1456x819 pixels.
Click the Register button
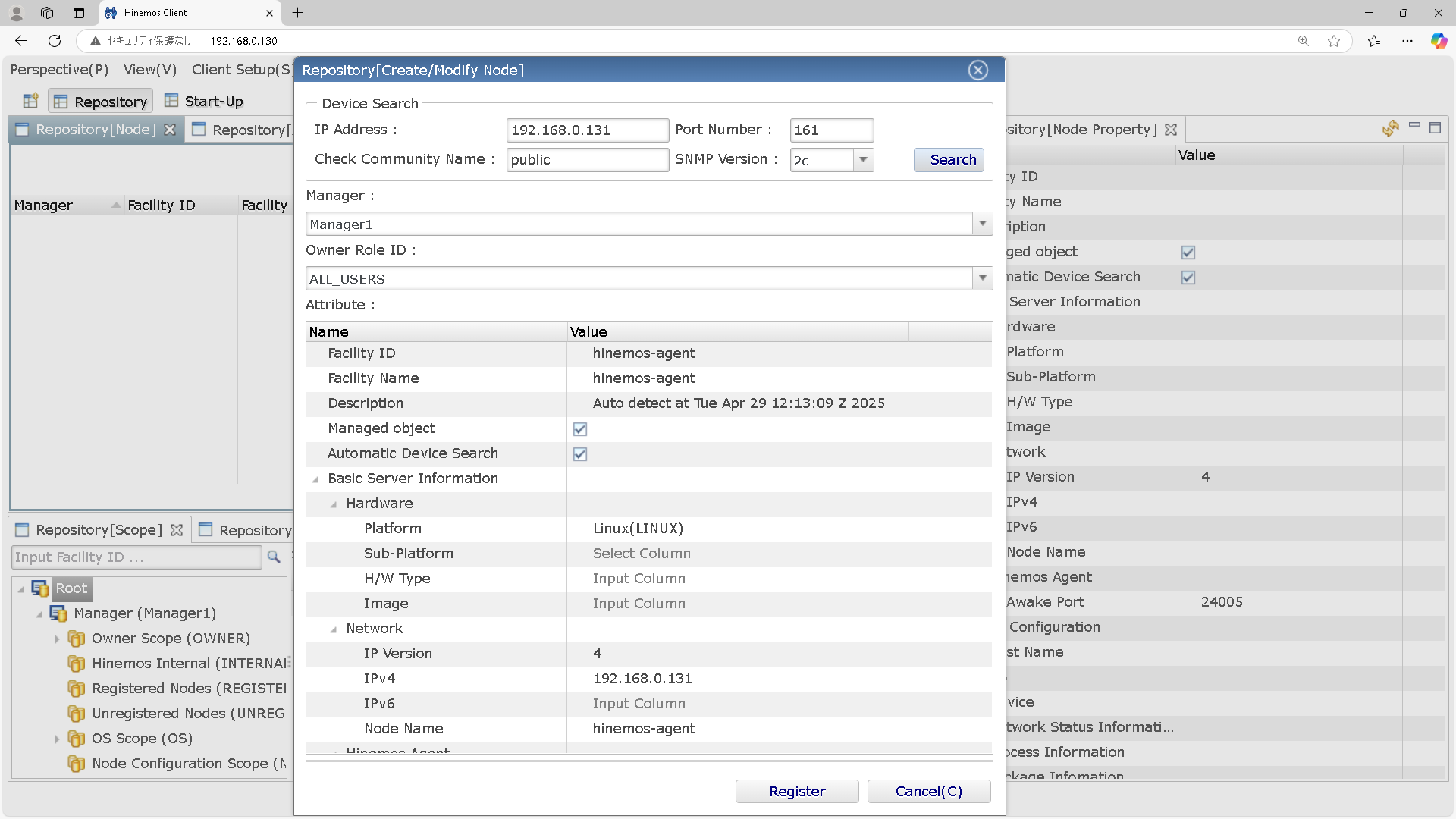pos(796,791)
